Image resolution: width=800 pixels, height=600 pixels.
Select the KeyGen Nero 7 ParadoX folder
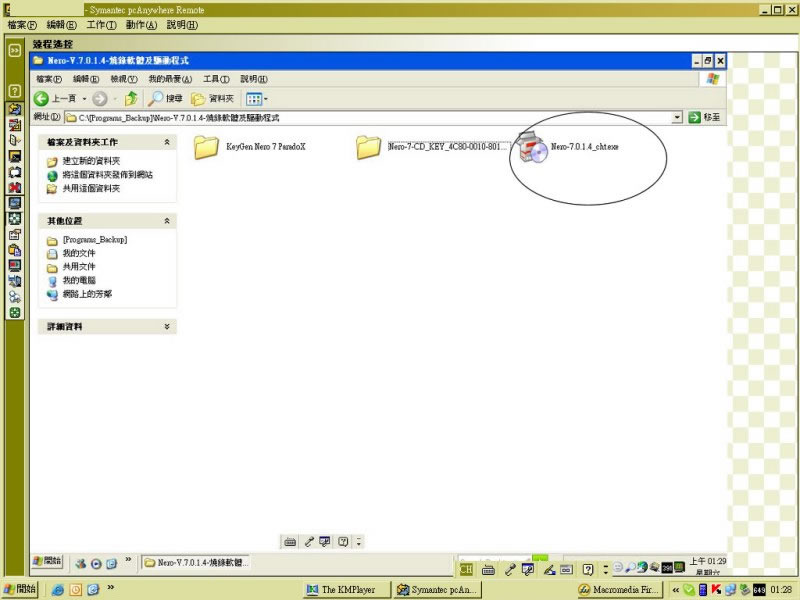(249, 147)
